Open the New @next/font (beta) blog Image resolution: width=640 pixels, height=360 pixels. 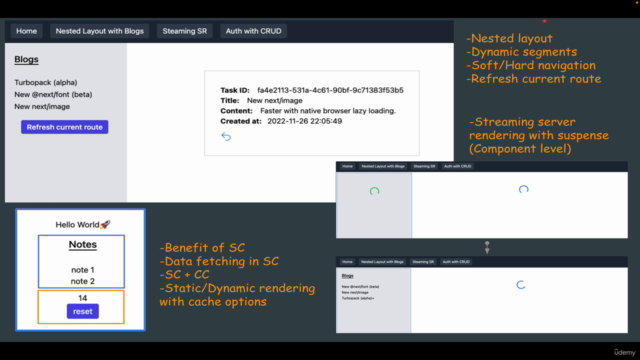(53, 94)
